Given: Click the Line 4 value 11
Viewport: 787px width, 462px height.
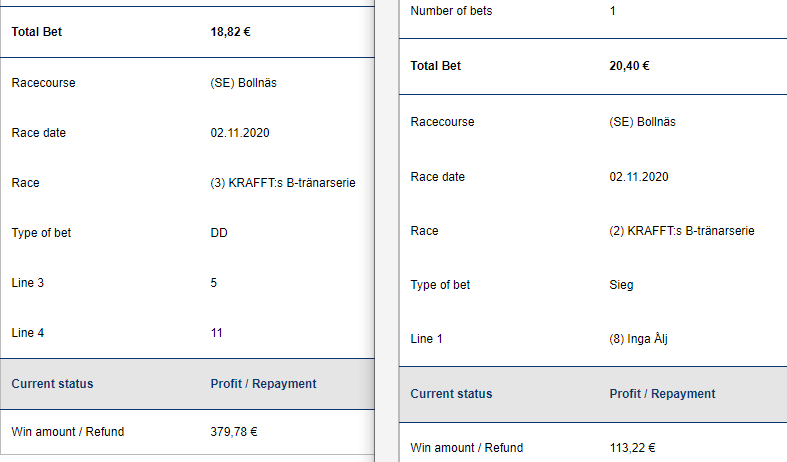Looking at the screenshot, I should tap(217, 333).
